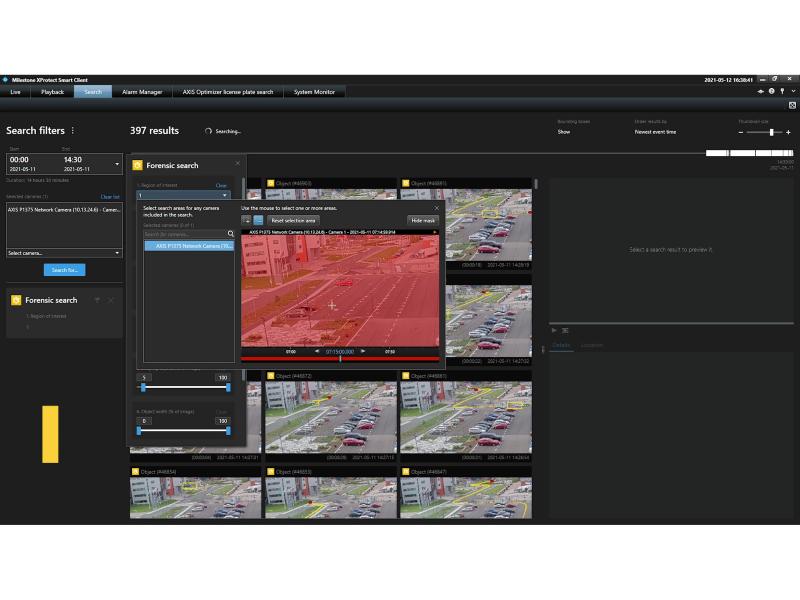Expand the Region of interest dropdown
Image resolution: width=800 pixels, height=600 pixels.
pos(183,195)
